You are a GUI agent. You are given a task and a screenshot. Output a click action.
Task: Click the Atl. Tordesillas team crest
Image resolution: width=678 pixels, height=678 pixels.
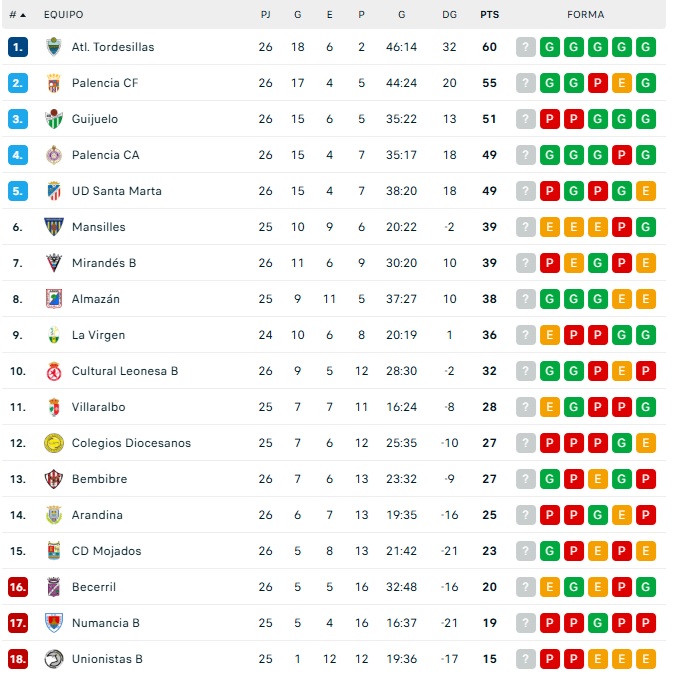tap(54, 47)
